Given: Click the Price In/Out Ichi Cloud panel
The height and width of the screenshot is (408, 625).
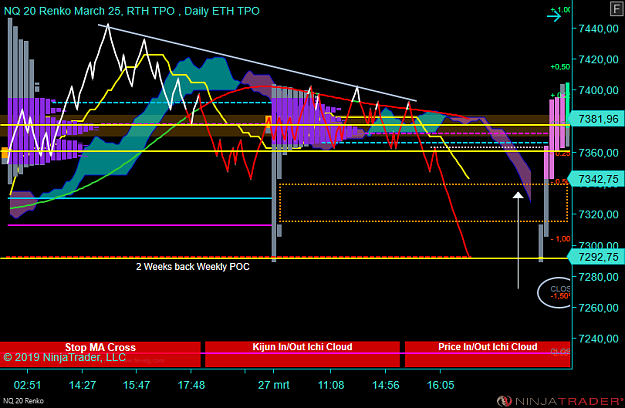Looking at the screenshot, I should point(487,354).
